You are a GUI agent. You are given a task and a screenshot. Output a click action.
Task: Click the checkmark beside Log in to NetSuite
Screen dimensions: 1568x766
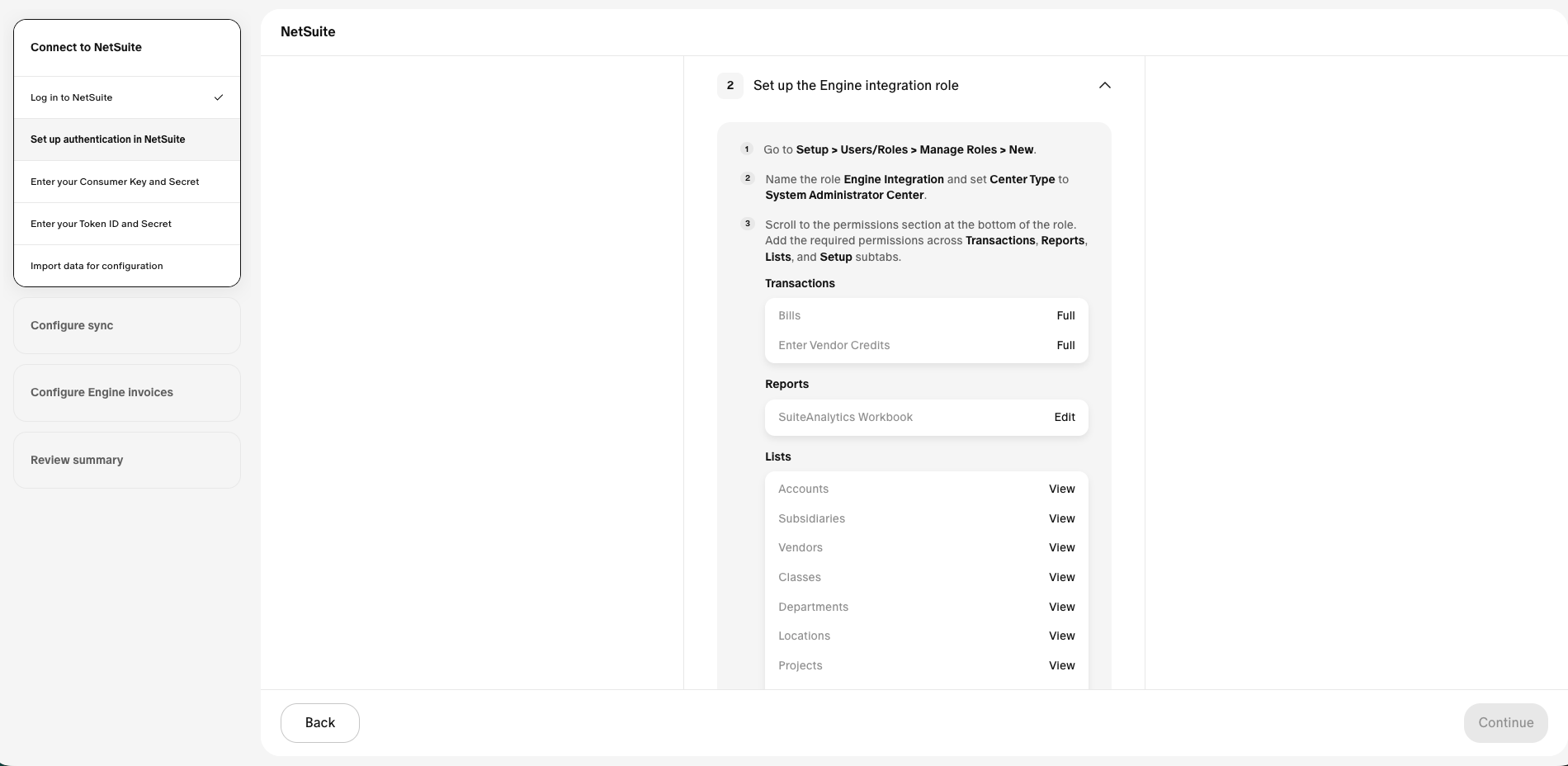pyautogui.click(x=219, y=97)
